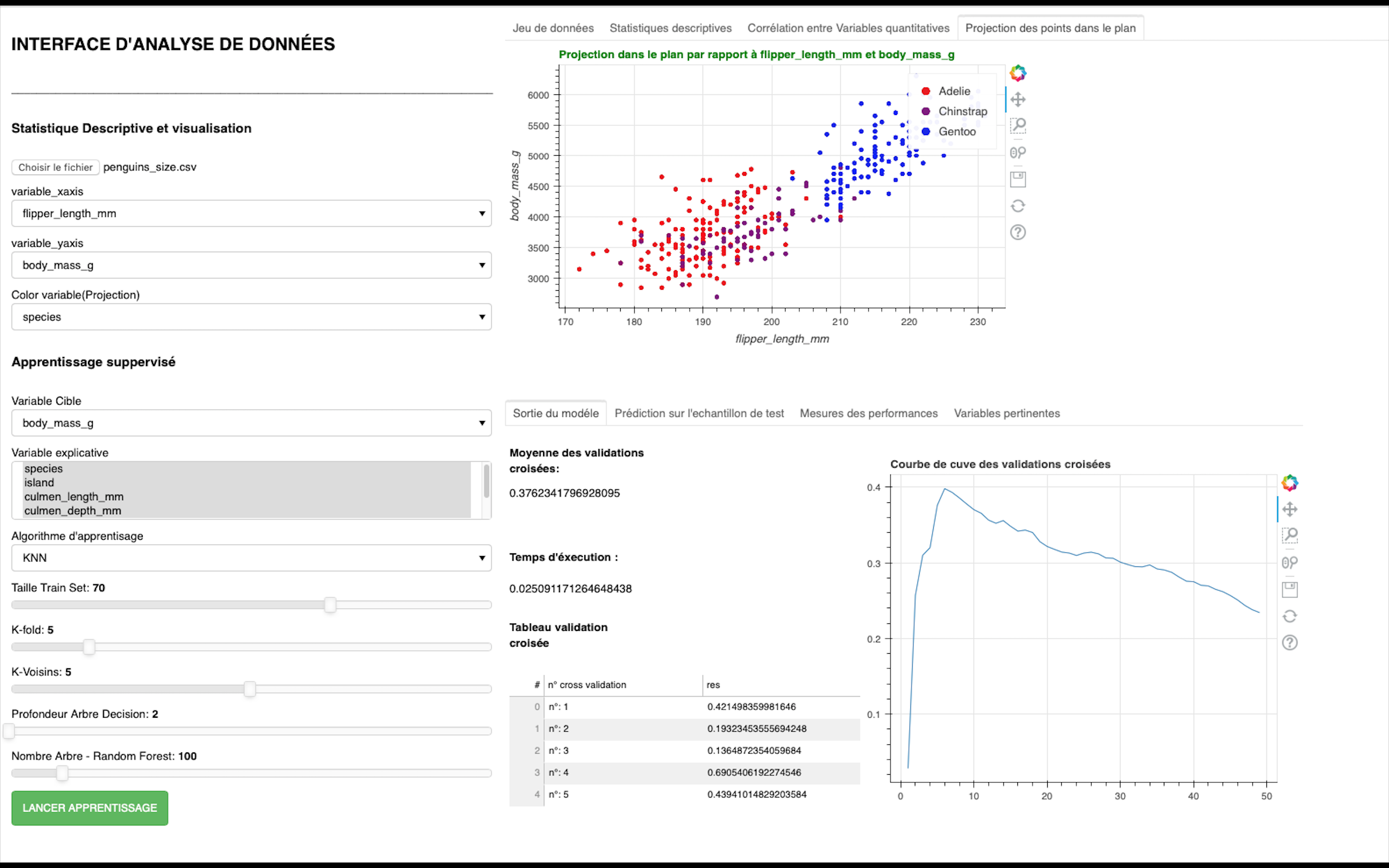The width and height of the screenshot is (1389, 868).
Task: Reset the cross-validation curve view
Action: pyautogui.click(x=1290, y=616)
